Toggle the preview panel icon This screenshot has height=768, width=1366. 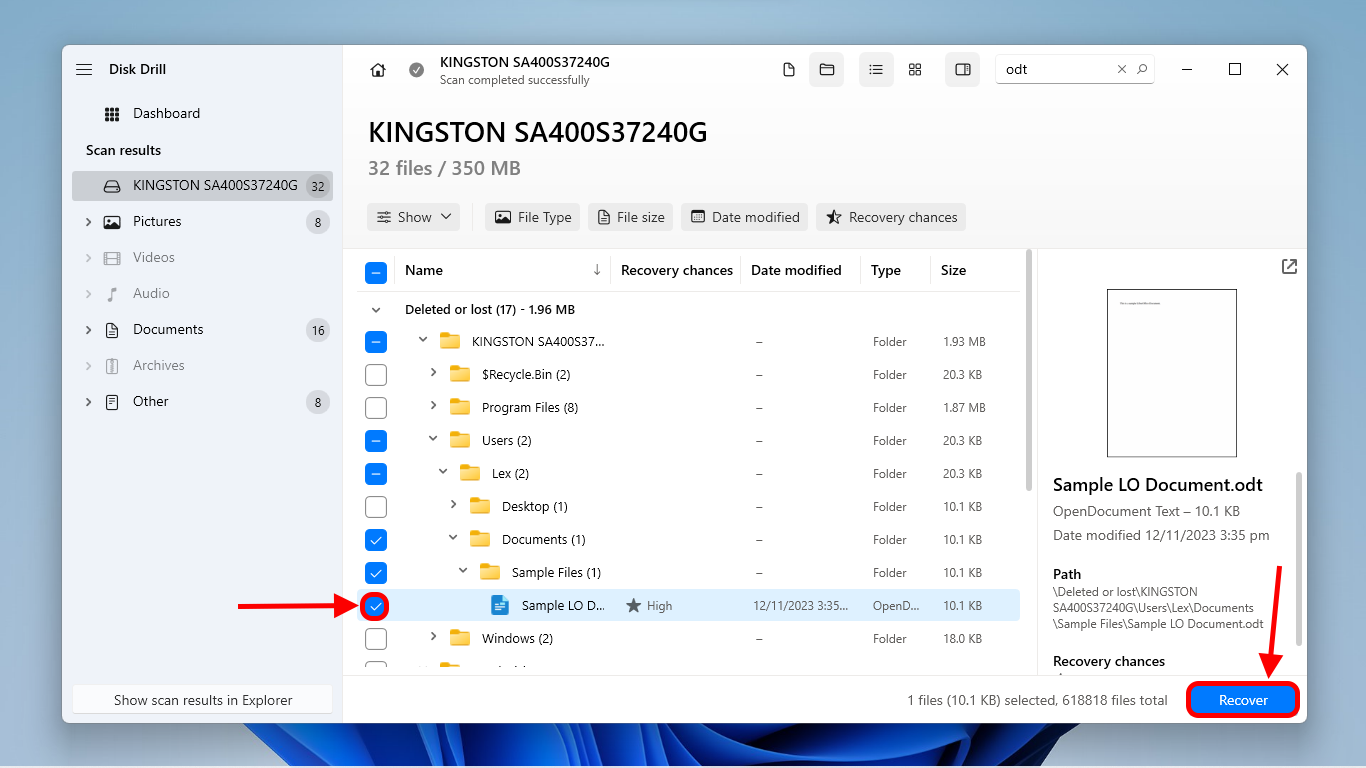point(962,69)
